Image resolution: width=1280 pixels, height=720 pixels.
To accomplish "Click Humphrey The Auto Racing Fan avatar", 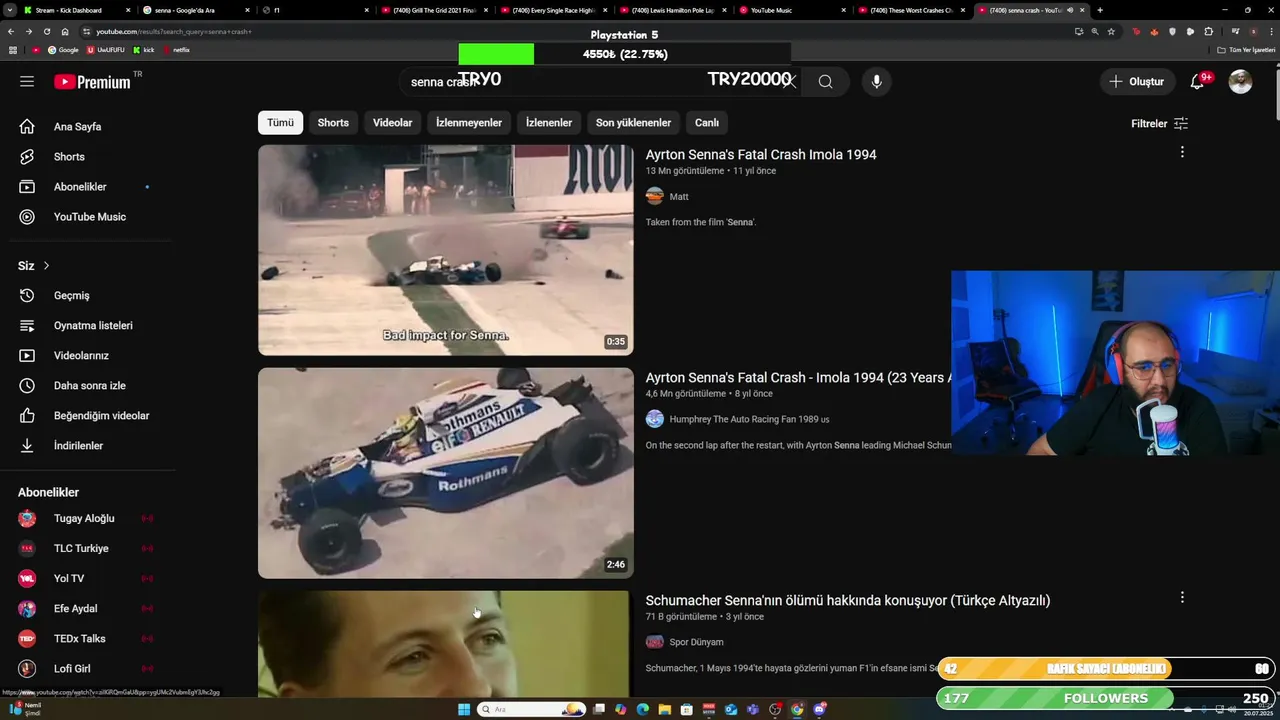I will tap(655, 419).
